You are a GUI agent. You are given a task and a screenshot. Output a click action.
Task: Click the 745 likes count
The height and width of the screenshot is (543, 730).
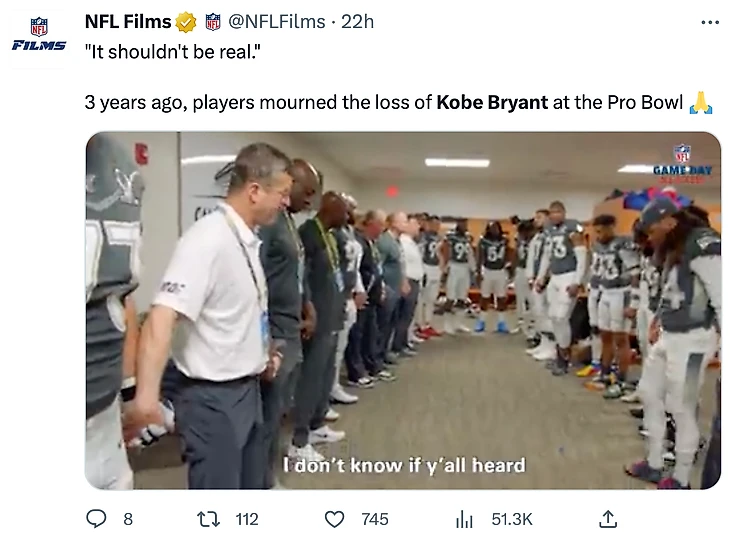coord(374,518)
